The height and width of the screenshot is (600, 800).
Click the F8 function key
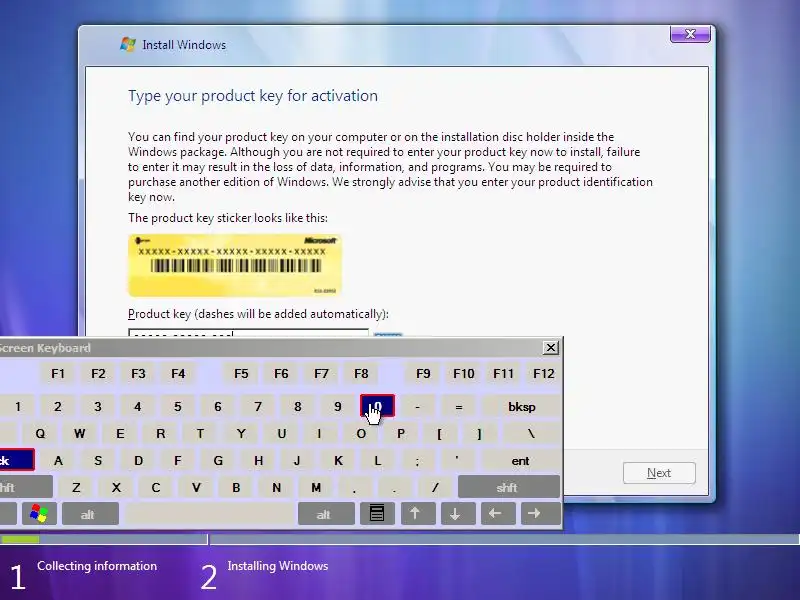click(361, 374)
